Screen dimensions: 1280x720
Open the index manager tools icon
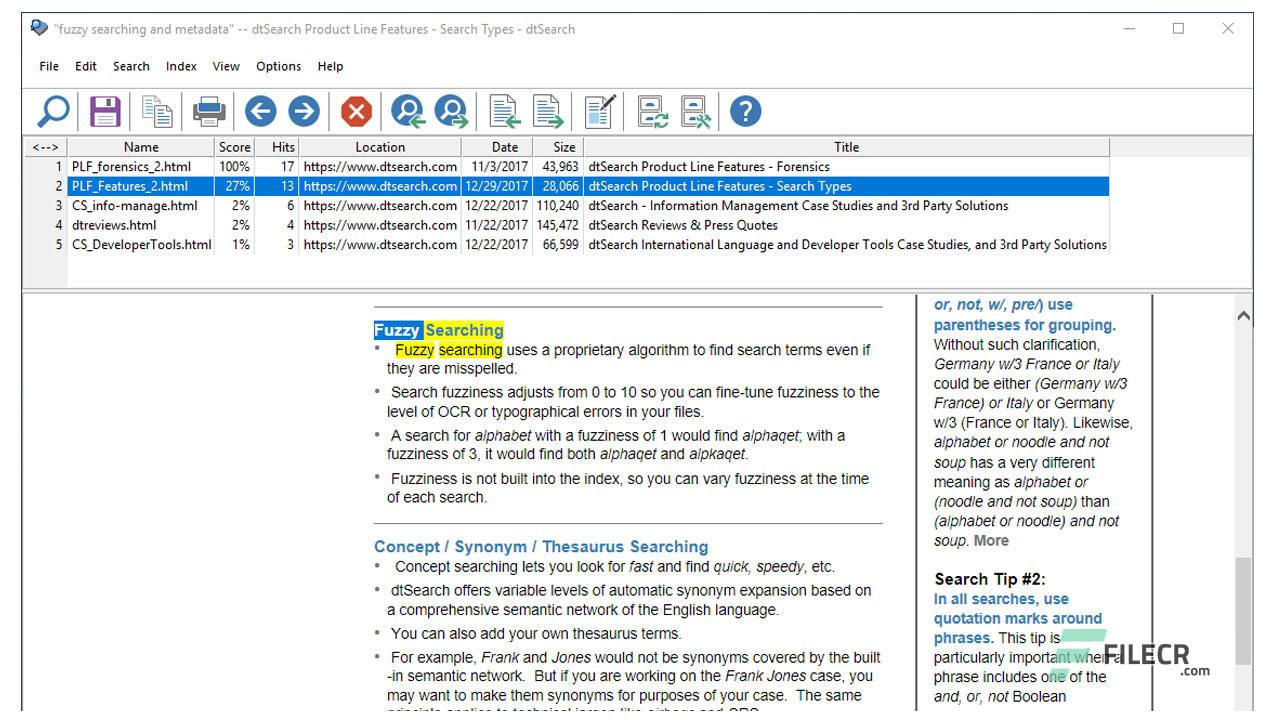[x=696, y=111]
